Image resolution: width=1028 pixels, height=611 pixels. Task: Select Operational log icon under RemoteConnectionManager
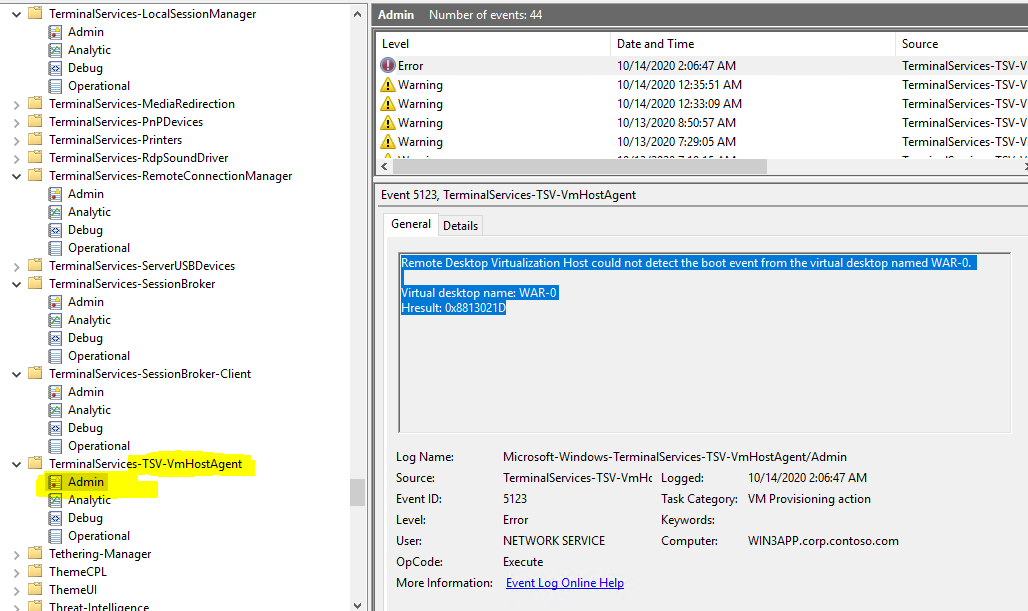(x=56, y=248)
